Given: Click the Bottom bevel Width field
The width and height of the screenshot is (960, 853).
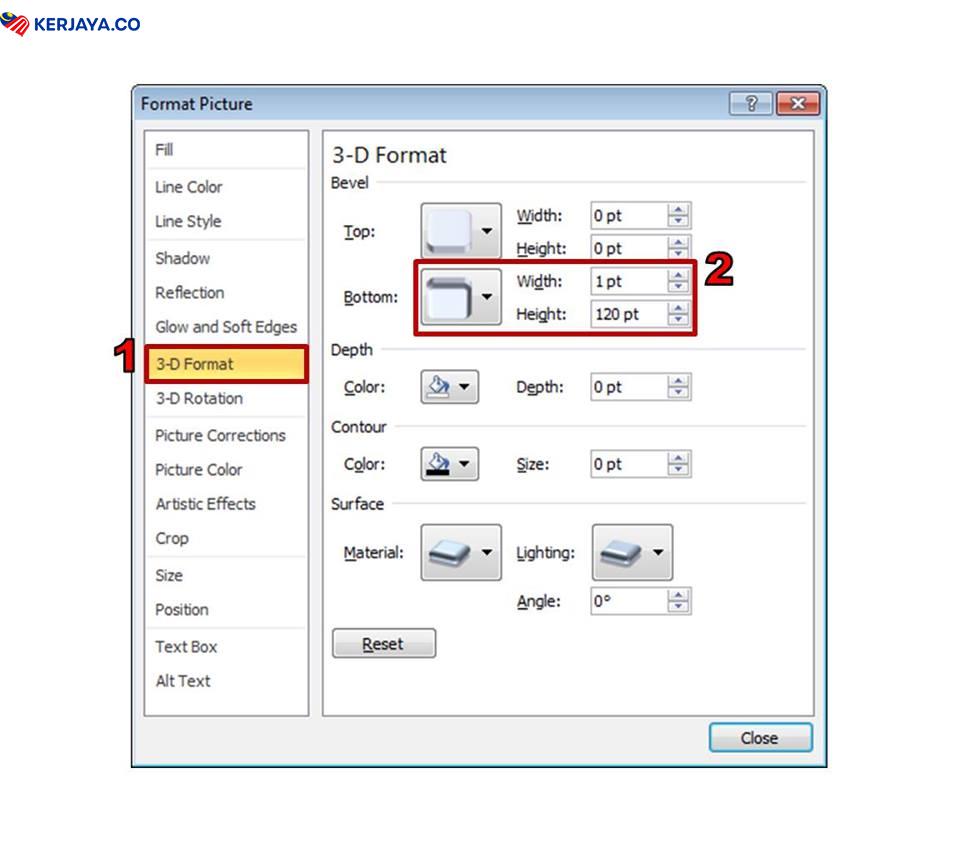Looking at the screenshot, I should coord(629,281).
